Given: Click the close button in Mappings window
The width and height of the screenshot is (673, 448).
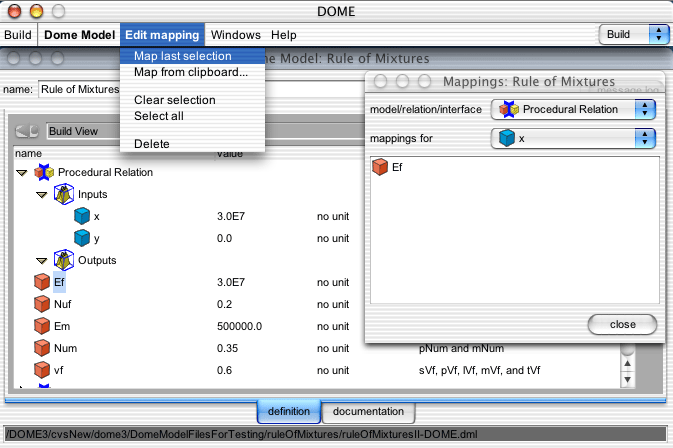Looking at the screenshot, I should [x=622, y=324].
